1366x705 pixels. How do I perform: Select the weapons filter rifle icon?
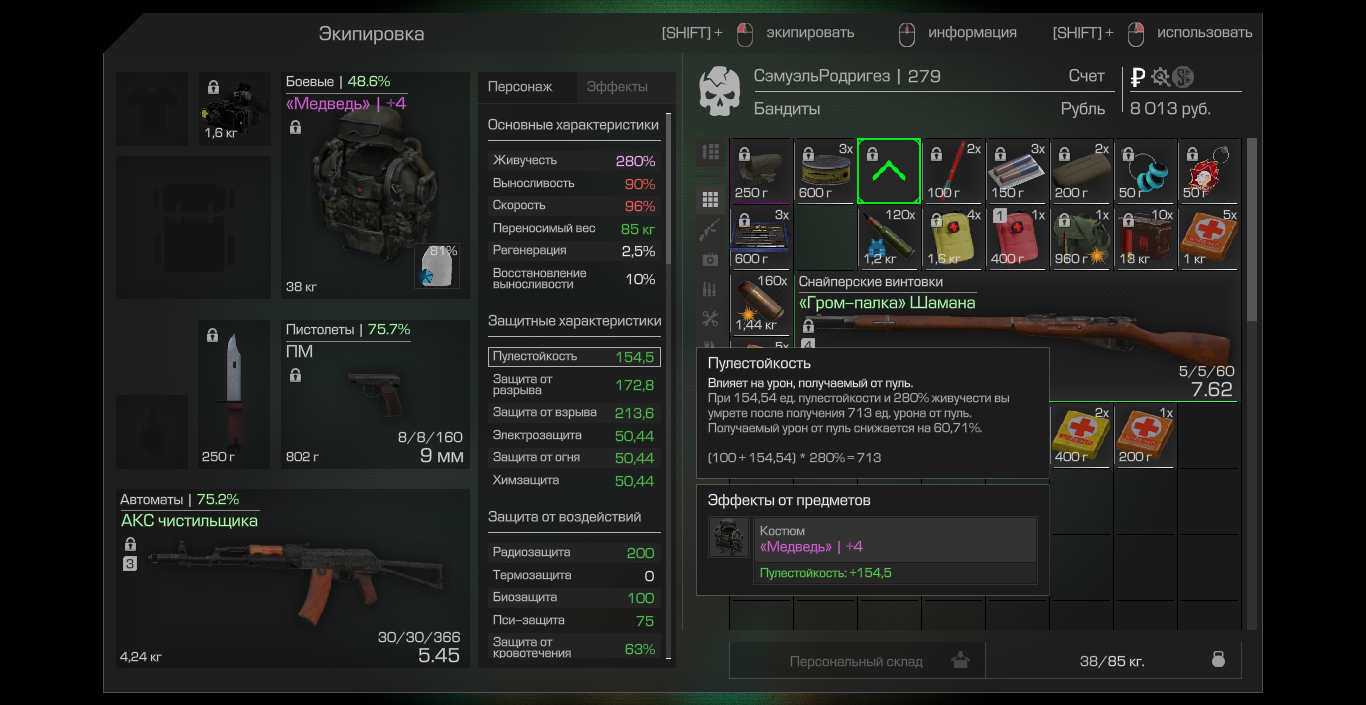711,230
